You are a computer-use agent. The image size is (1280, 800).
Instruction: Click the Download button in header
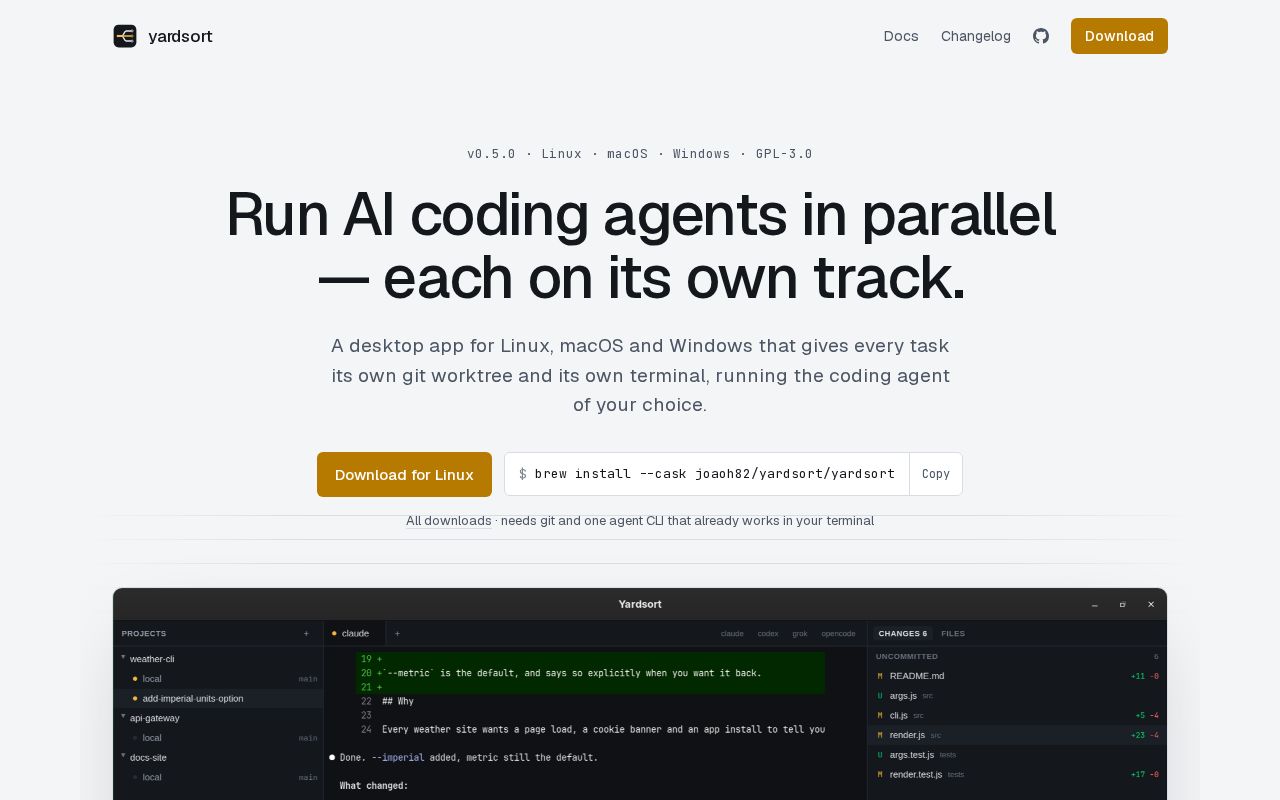point(1119,36)
